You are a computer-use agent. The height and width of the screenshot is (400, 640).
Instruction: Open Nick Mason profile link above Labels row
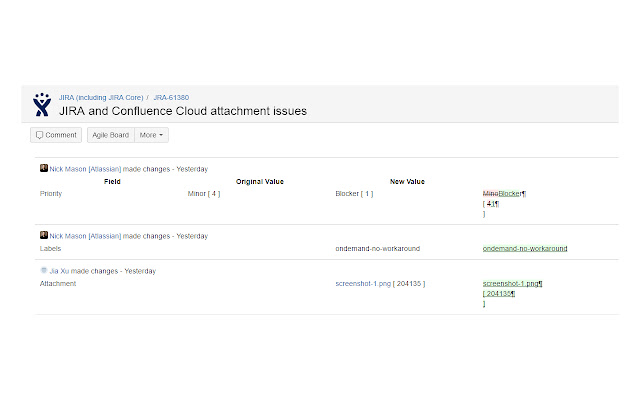pyautogui.click(x=85, y=236)
